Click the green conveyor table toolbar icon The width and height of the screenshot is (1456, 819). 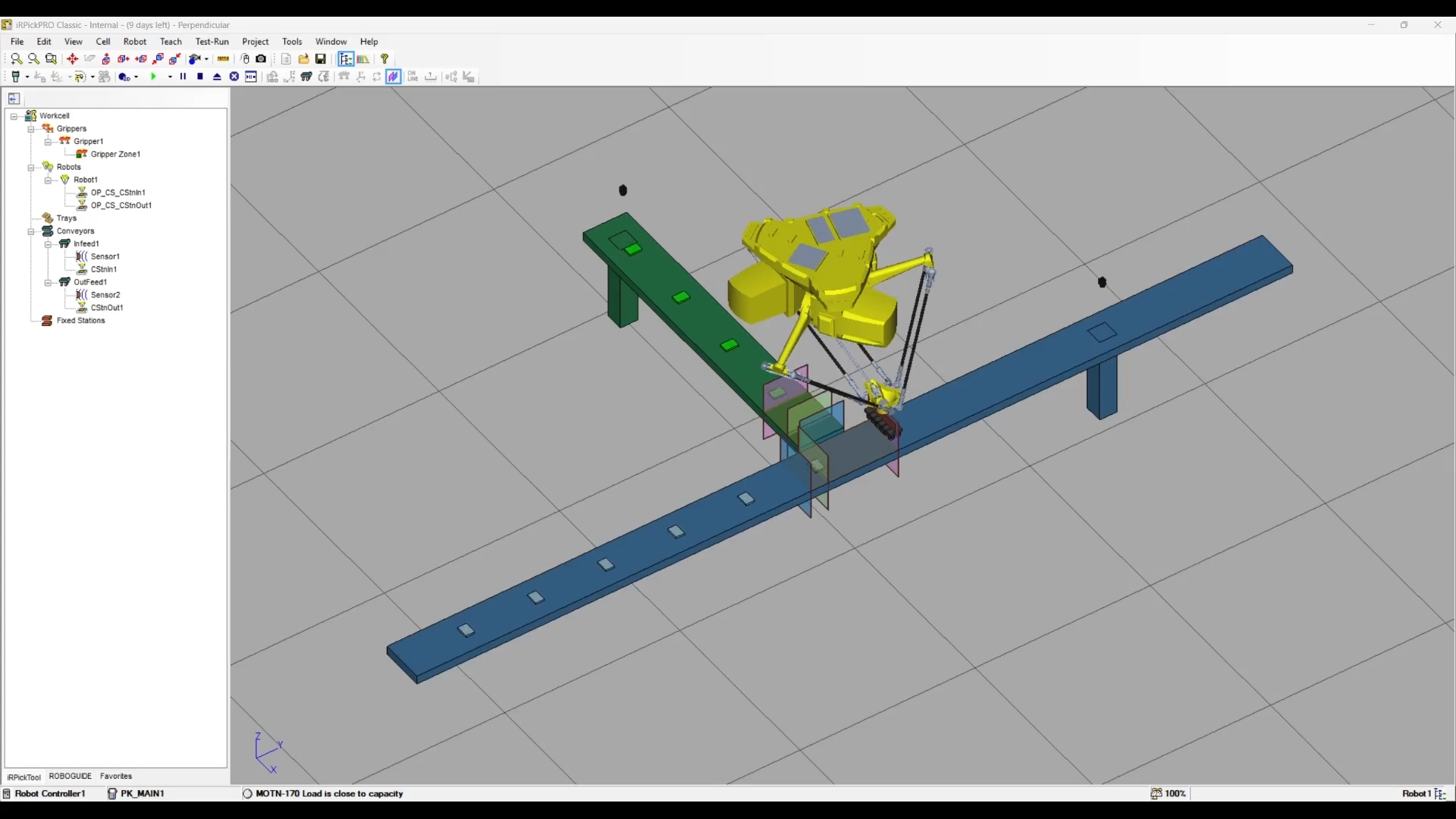(x=306, y=77)
